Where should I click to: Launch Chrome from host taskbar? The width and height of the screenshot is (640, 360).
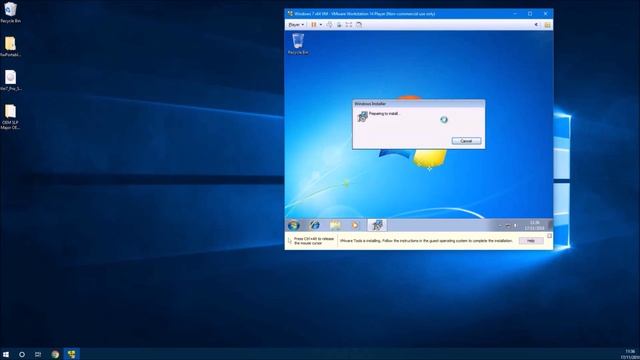point(55,354)
